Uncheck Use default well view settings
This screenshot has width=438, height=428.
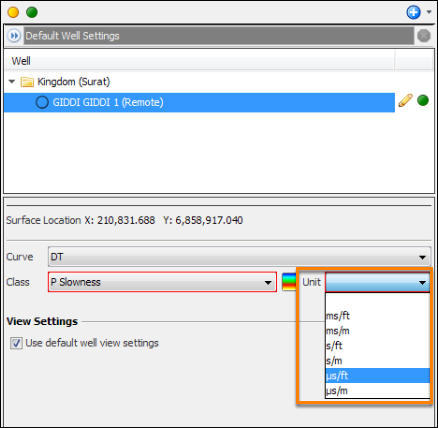click(16, 343)
